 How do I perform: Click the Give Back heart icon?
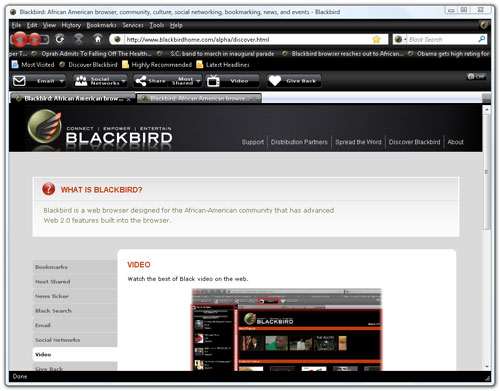(275, 81)
